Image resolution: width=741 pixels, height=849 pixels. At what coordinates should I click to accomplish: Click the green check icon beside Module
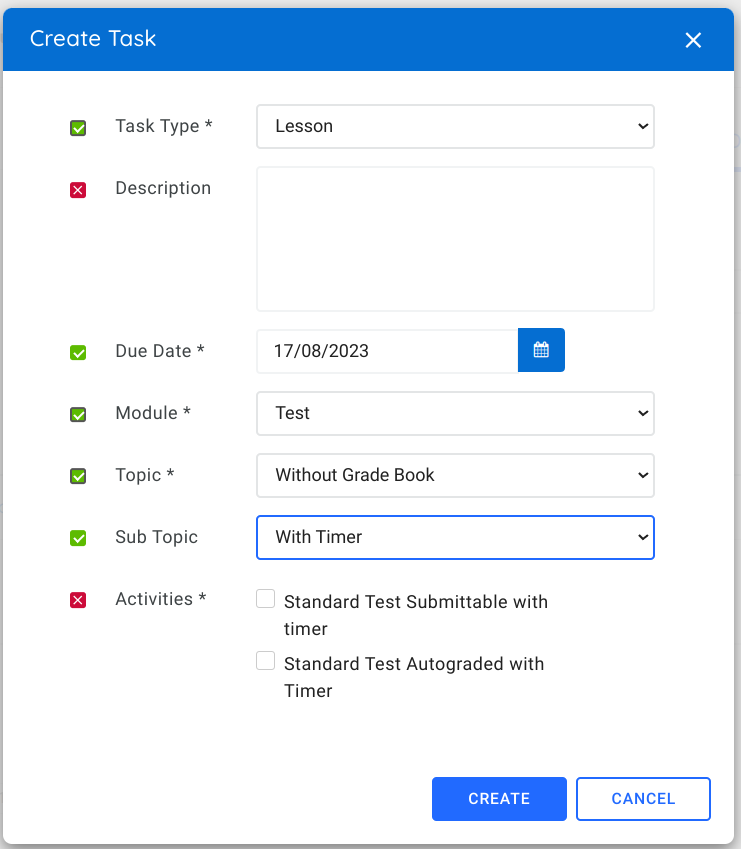[x=77, y=414]
